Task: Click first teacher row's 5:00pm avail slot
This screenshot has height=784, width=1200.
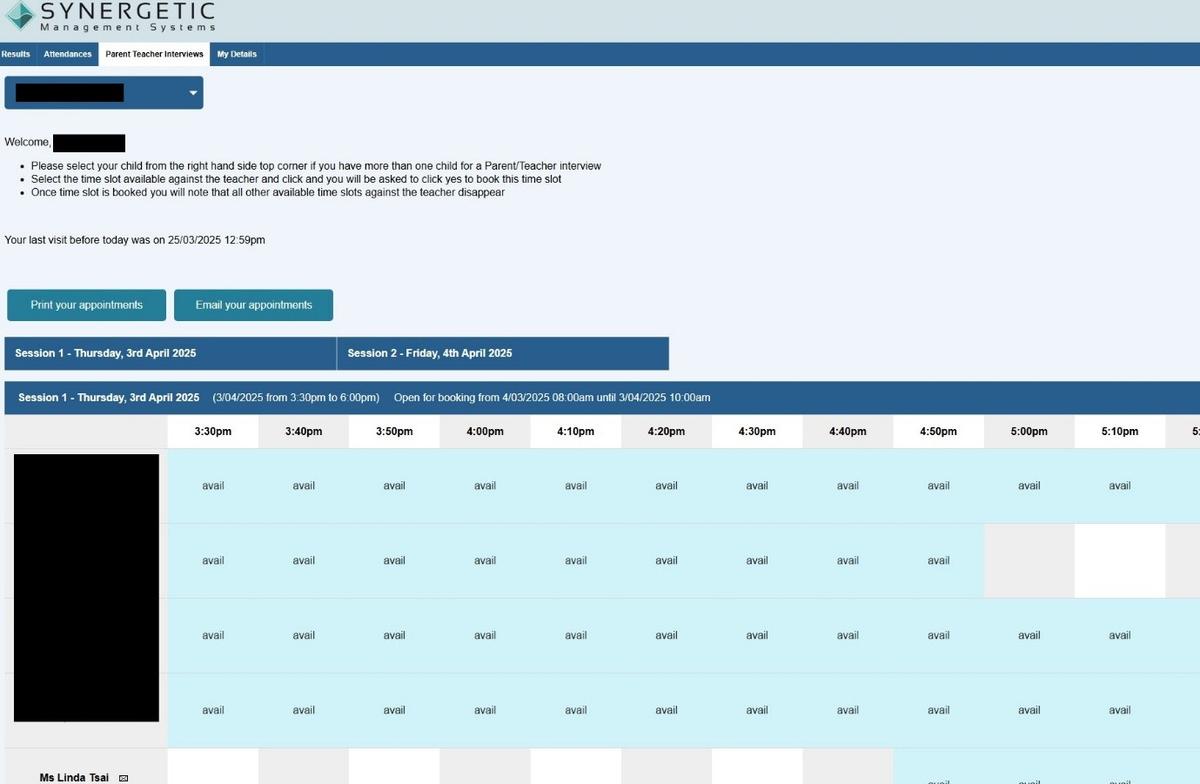Action: [1029, 486]
